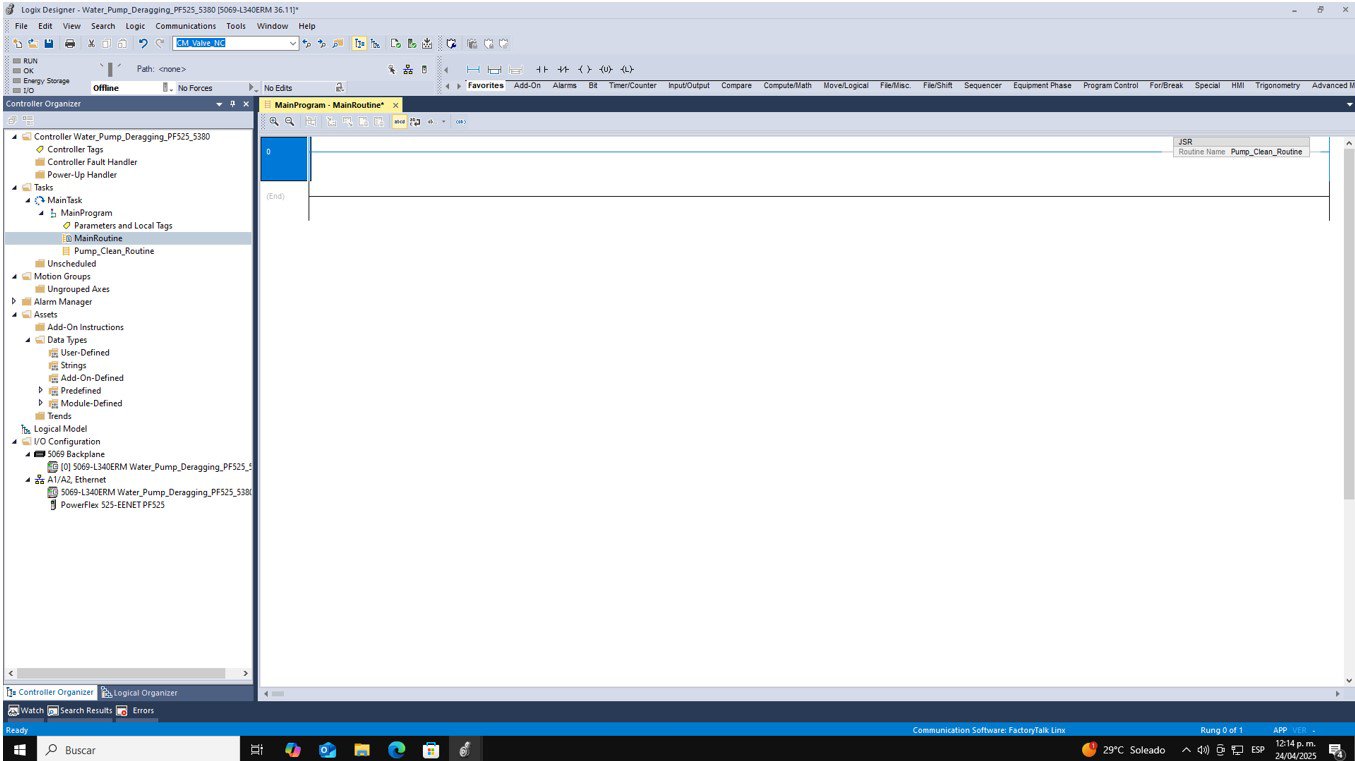The width and height of the screenshot is (1355, 761).
Task: Expand the Predefined data types node
Action: pyautogui.click(x=41, y=391)
